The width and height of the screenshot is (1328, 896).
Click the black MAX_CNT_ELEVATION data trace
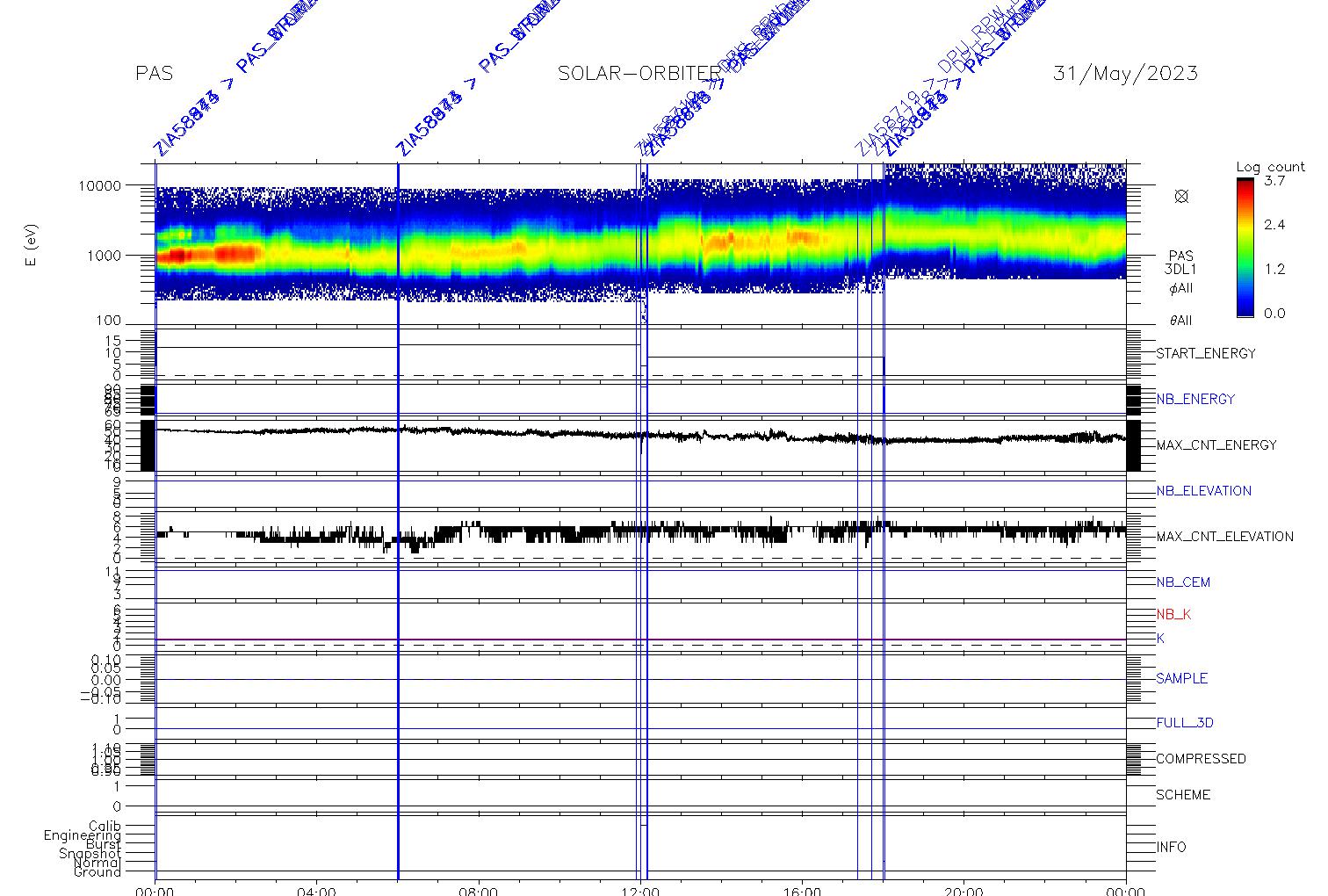tap(640, 533)
